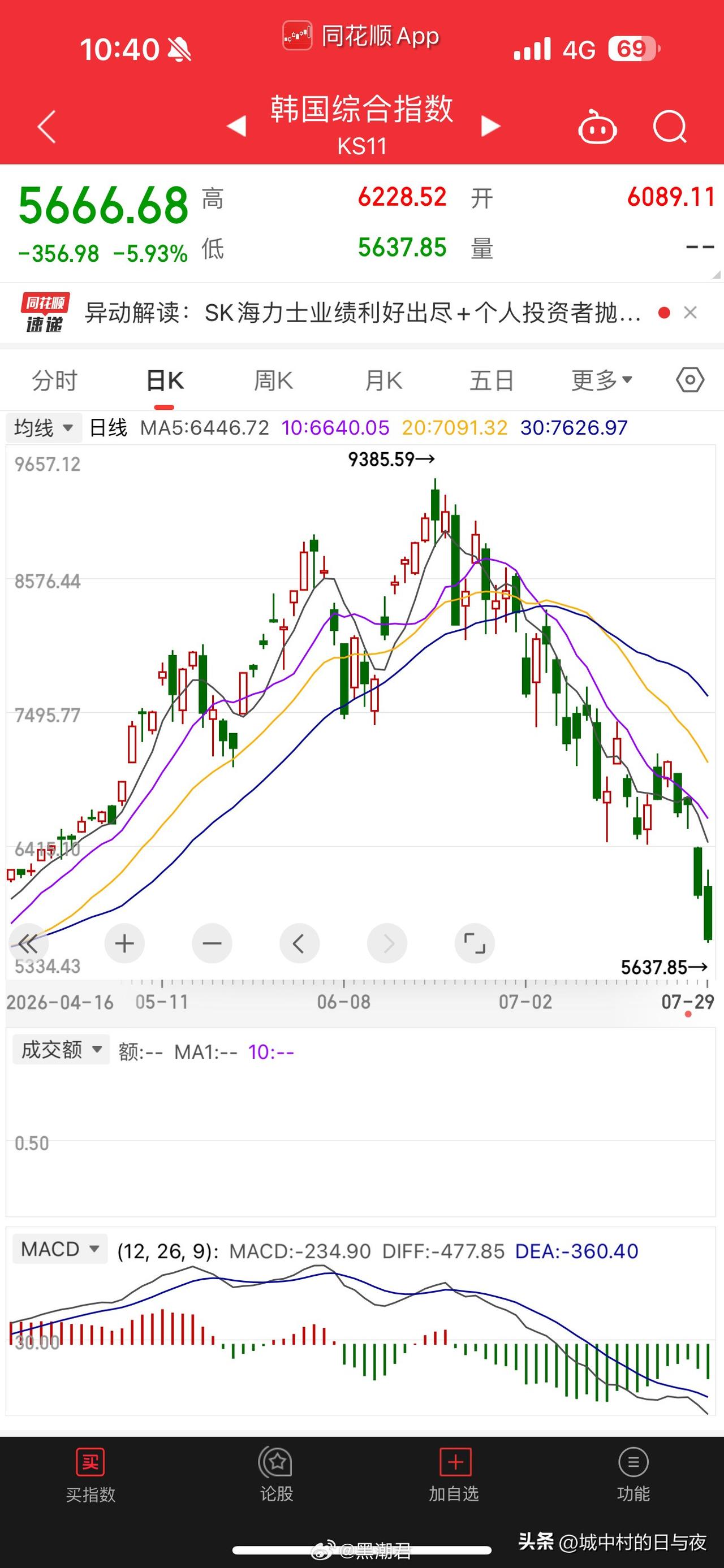Open 同花顺速递 news logo
This screenshot has width=724, height=1568.
(x=45, y=312)
